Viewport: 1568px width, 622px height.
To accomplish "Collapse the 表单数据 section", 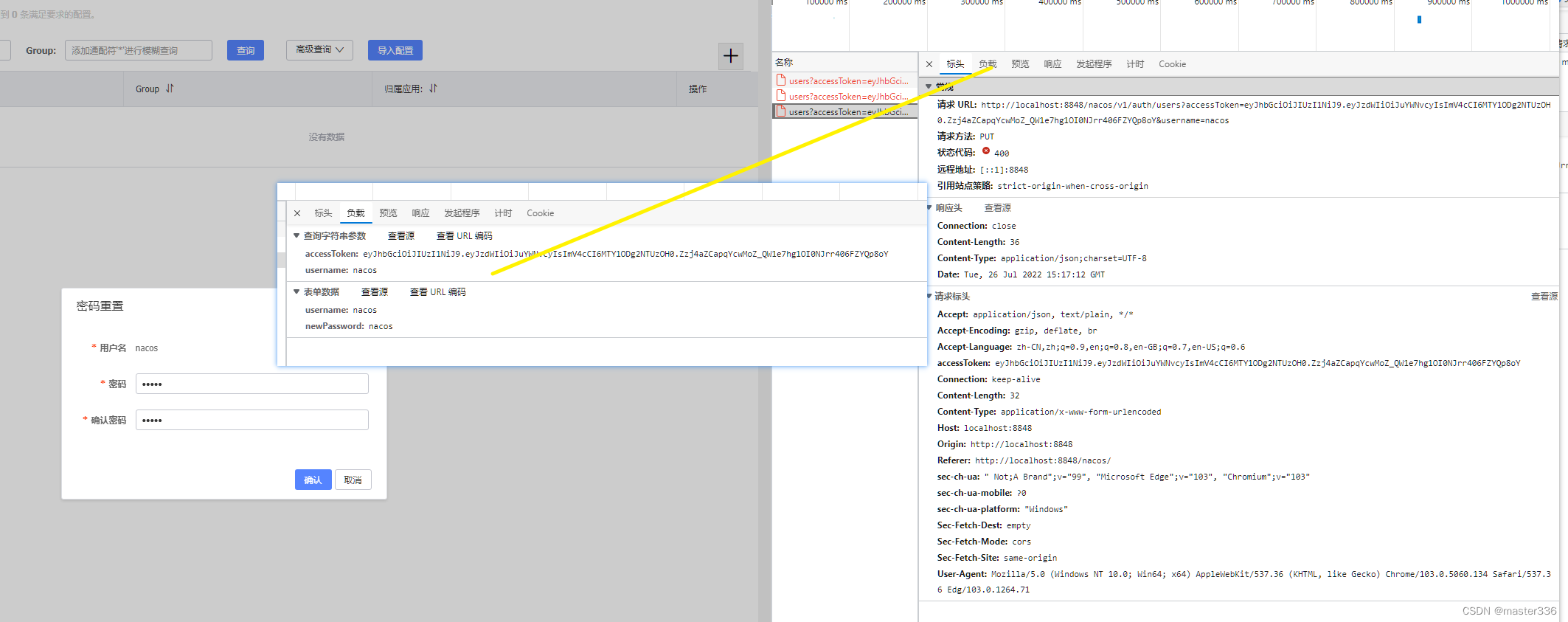I will [296, 292].
